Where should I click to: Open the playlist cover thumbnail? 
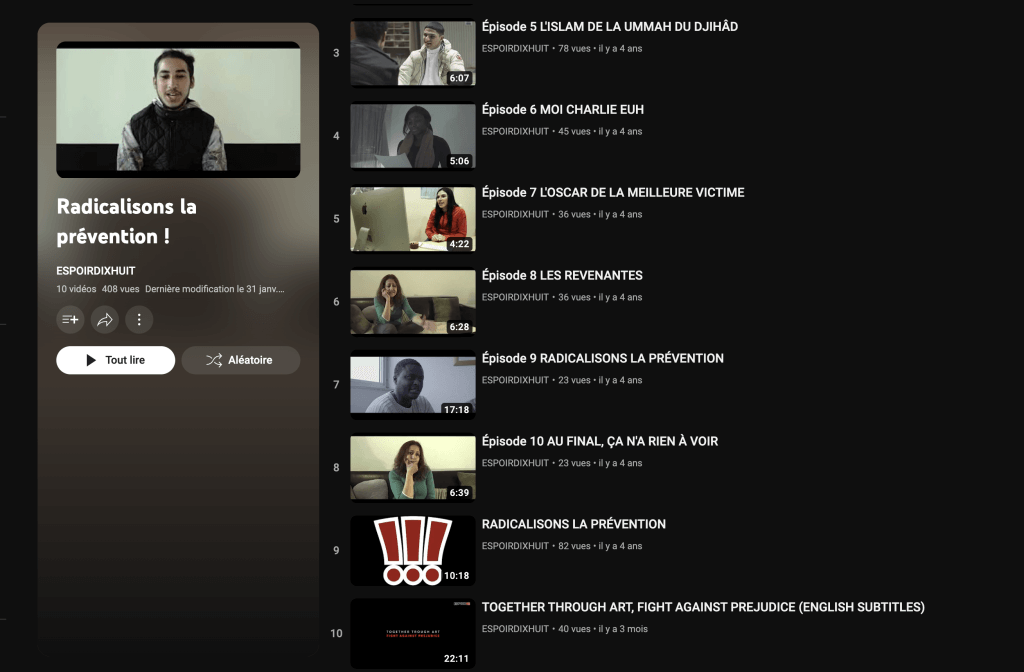tap(178, 110)
